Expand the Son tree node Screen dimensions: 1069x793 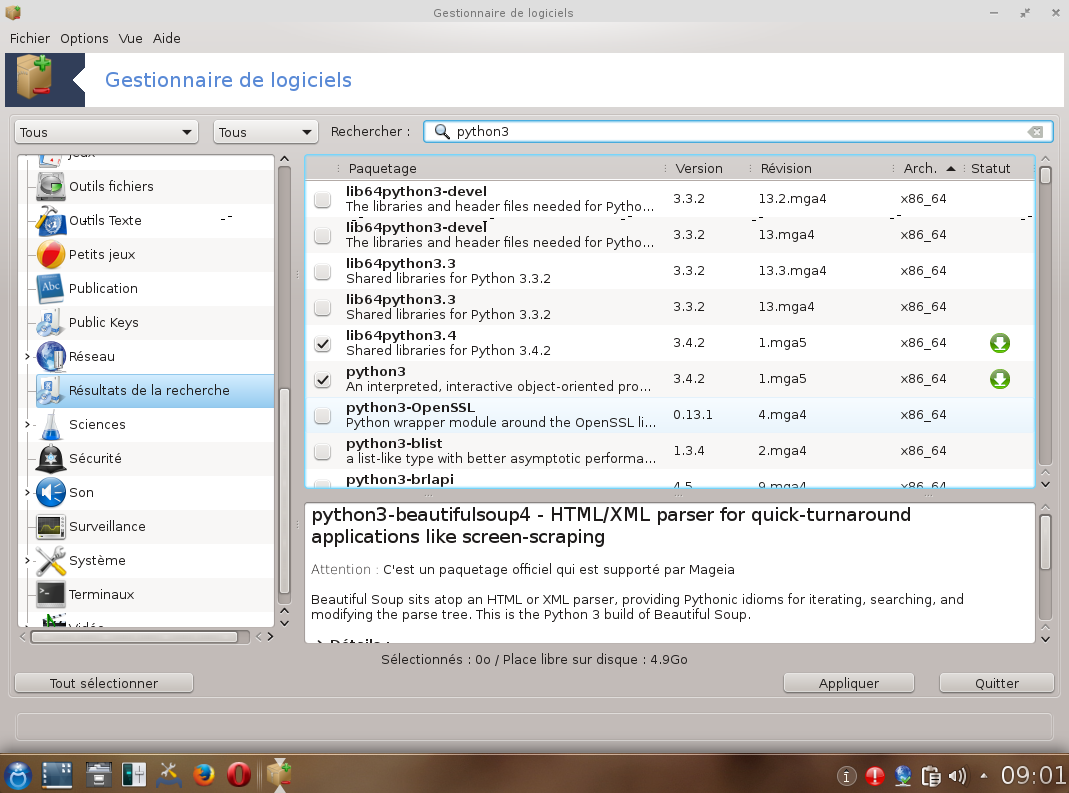click(x=27, y=492)
